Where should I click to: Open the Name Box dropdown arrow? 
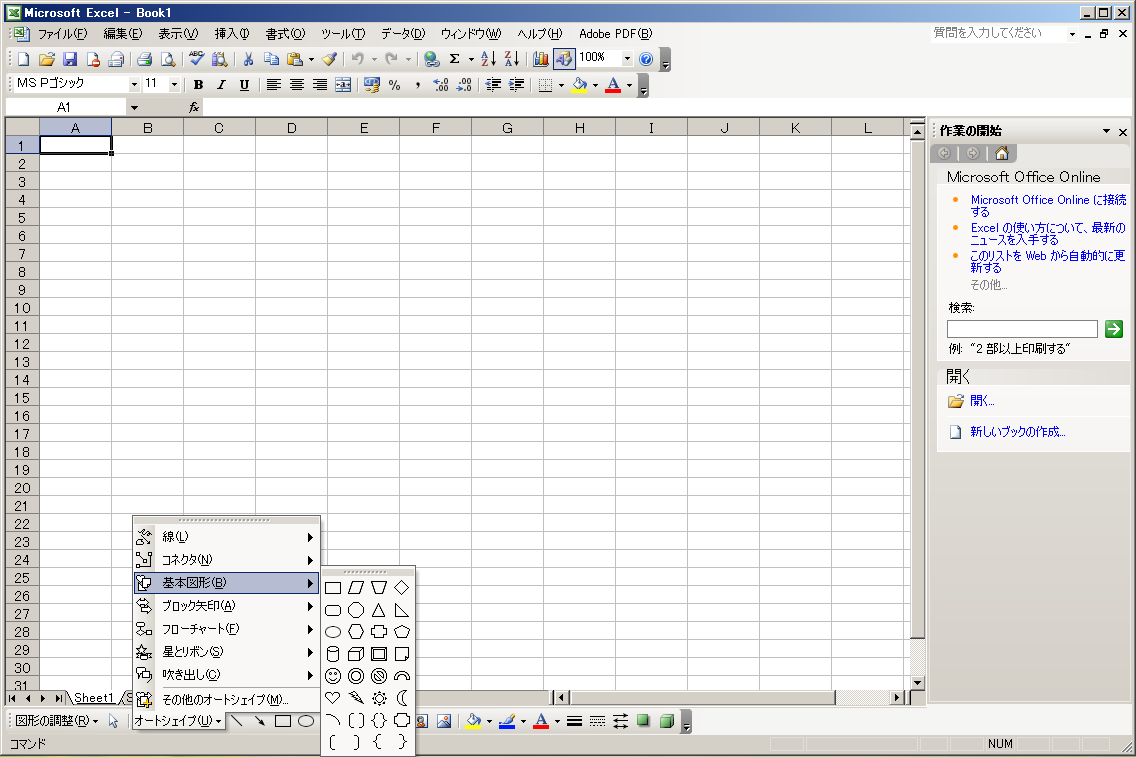tap(134, 107)
